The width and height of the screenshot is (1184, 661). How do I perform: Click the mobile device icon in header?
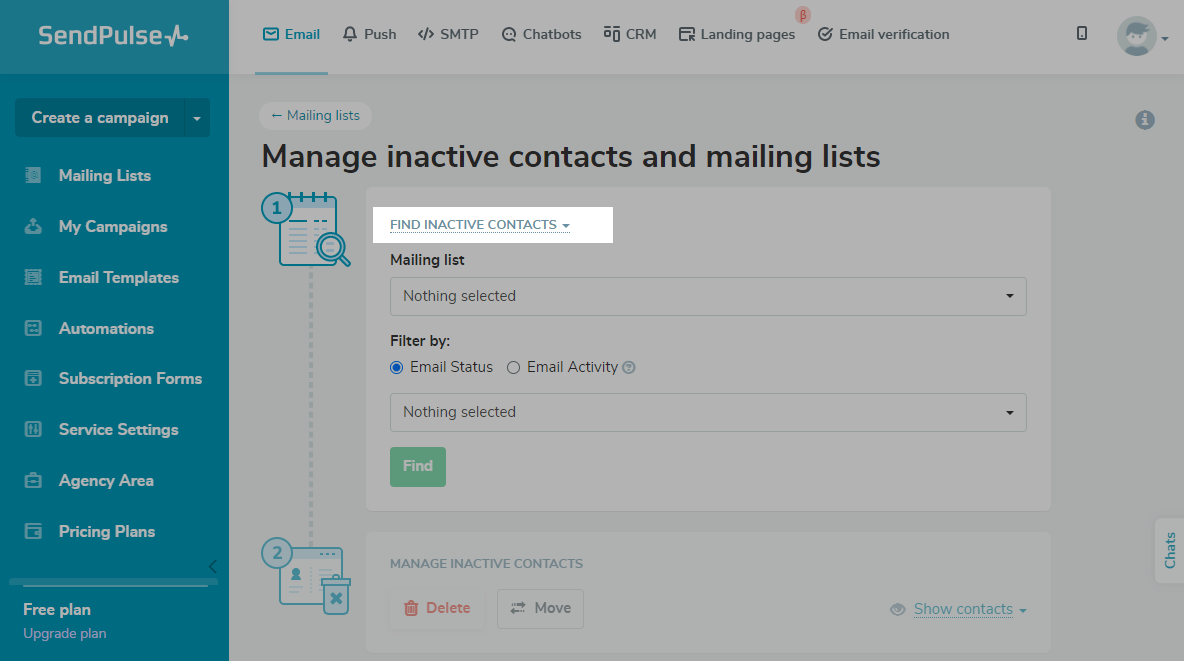(1082, 34)
